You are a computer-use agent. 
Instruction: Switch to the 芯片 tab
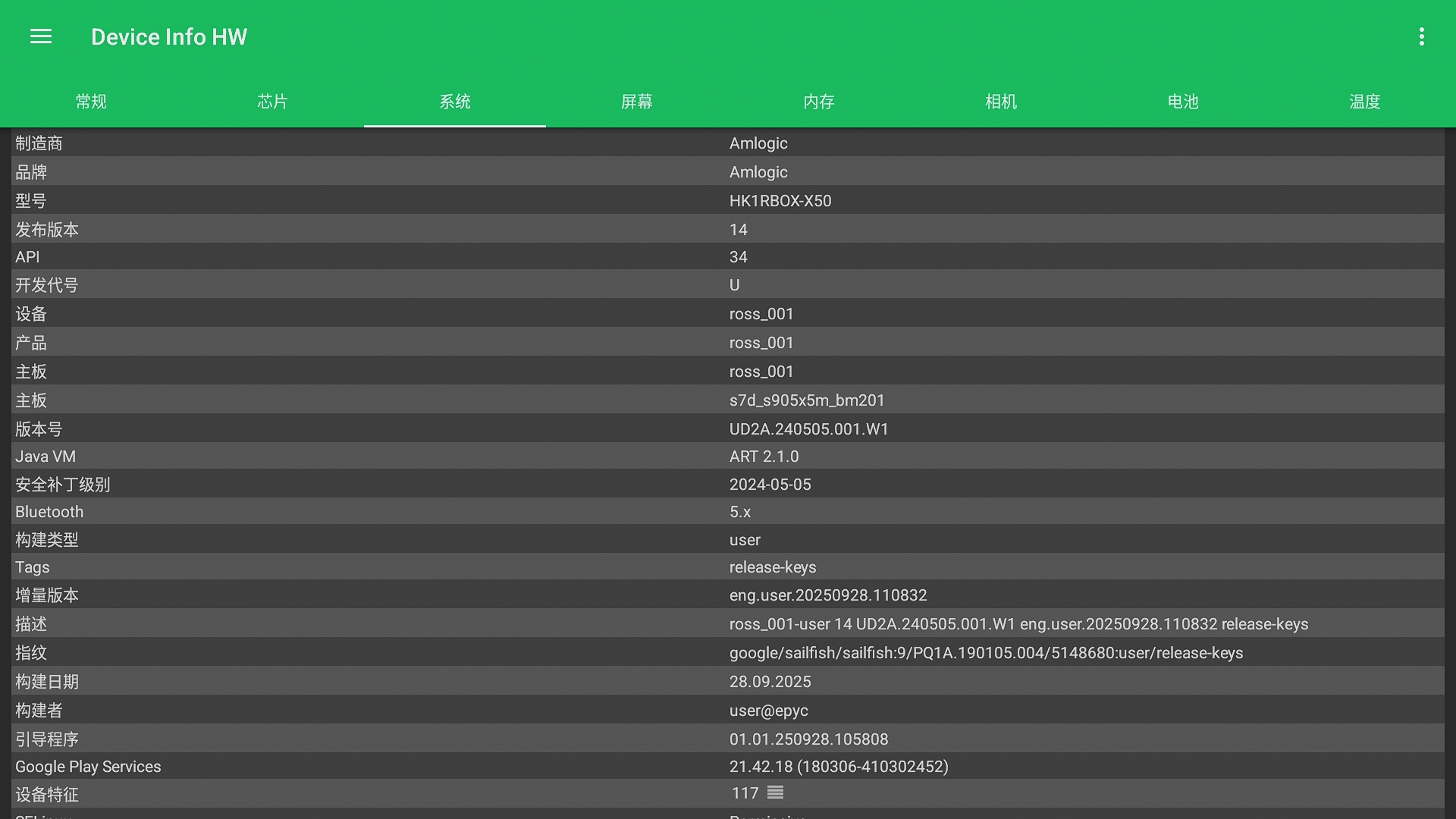pyautogui.click(x=273, y=102)
